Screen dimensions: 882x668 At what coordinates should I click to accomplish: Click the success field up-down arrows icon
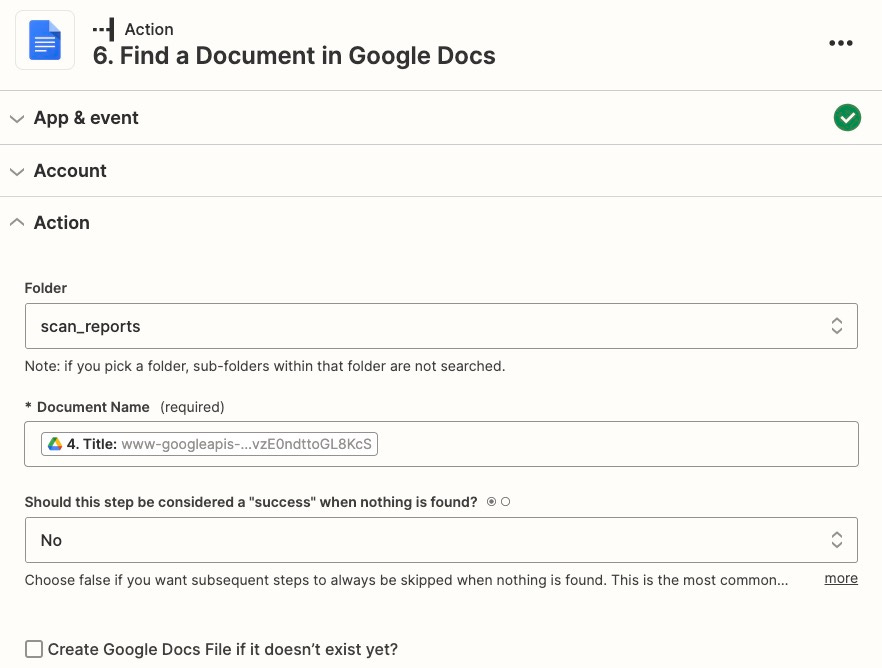tap(836, 540)
